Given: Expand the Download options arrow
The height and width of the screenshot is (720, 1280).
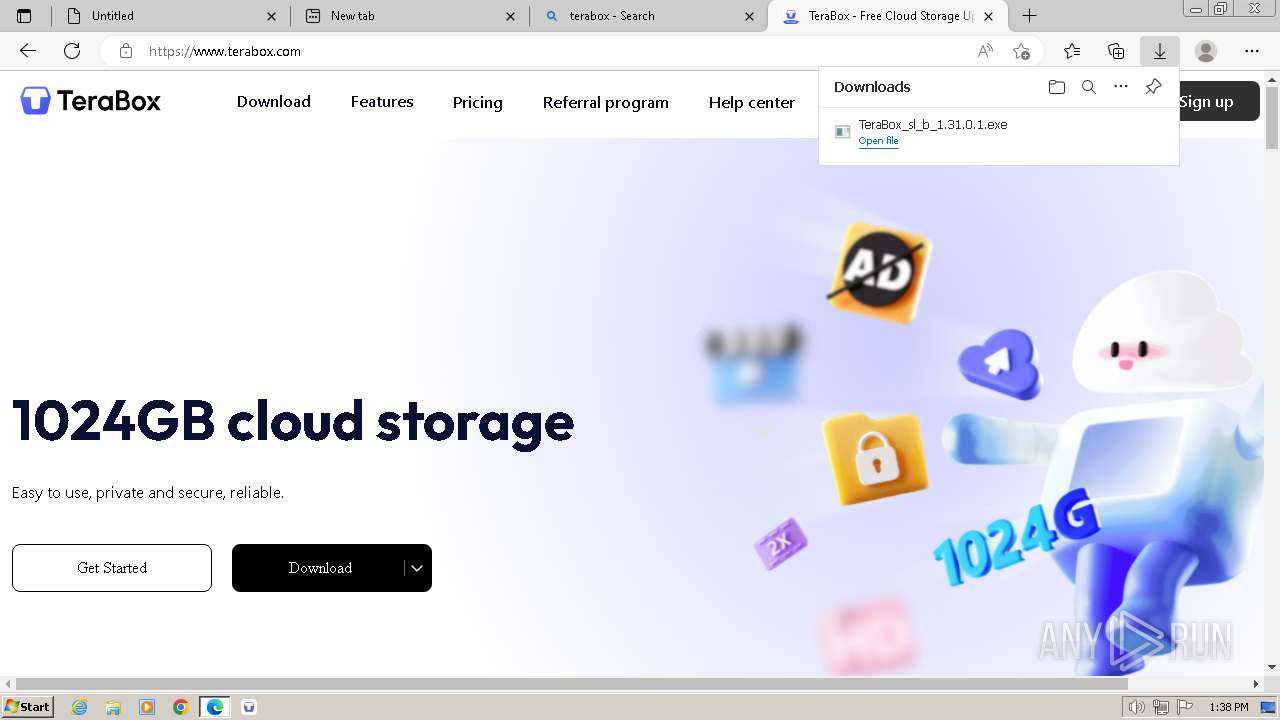Looking at the screenshot, I should click(x=417, y=568).
